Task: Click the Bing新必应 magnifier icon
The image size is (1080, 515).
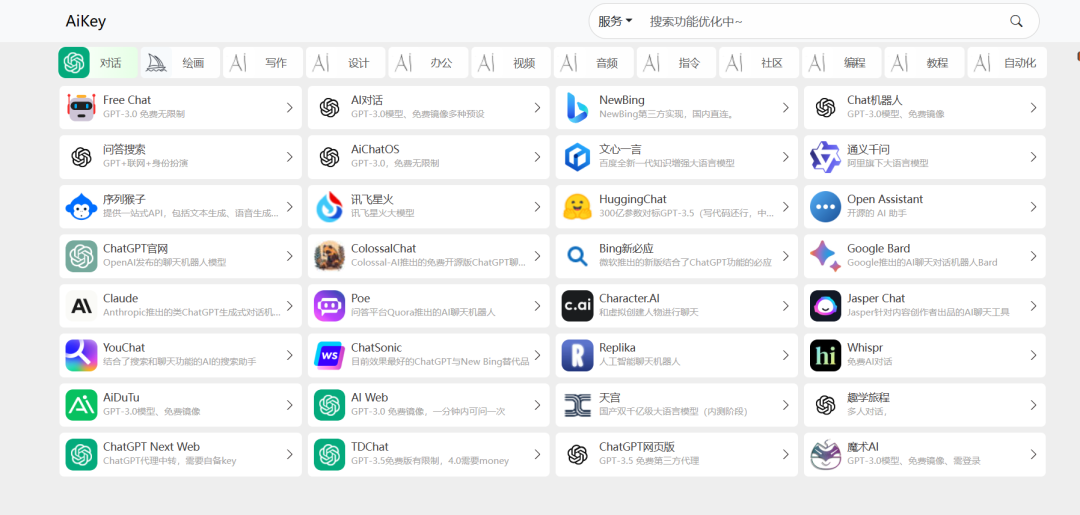Action: pyautogui.click(x=577, y=256)
